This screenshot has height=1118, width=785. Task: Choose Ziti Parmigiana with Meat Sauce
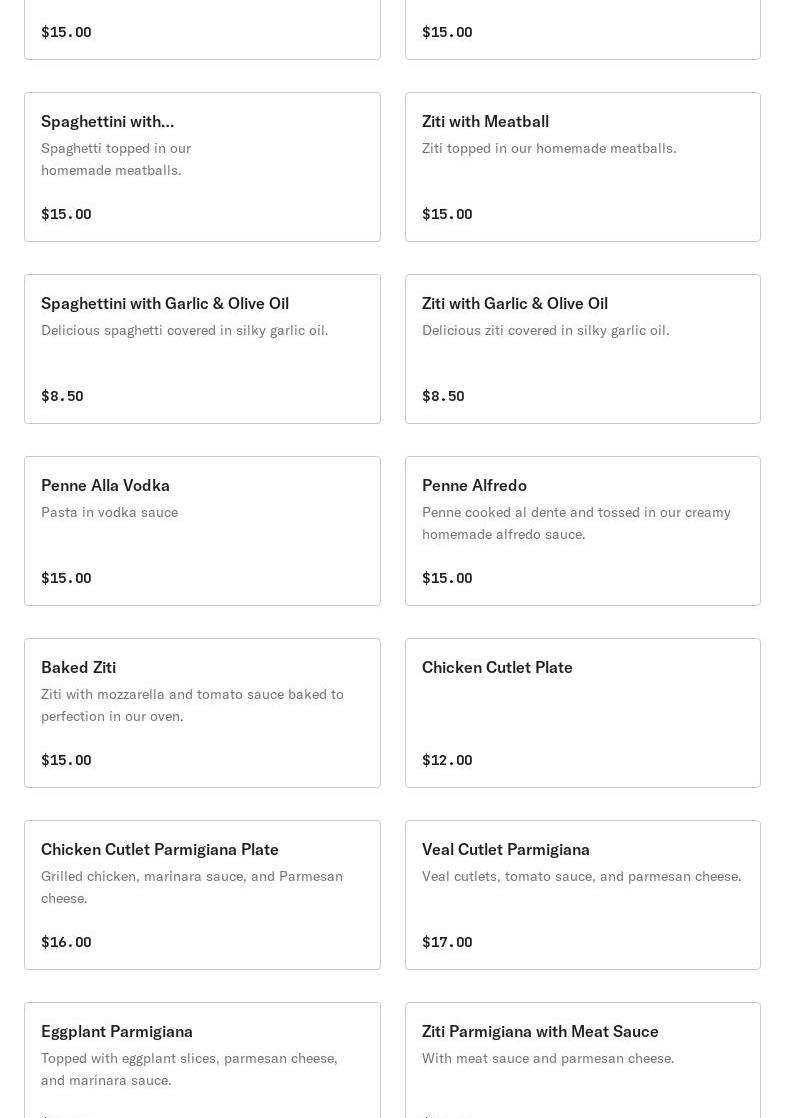pyautogui.click(x=582, y=1060)
